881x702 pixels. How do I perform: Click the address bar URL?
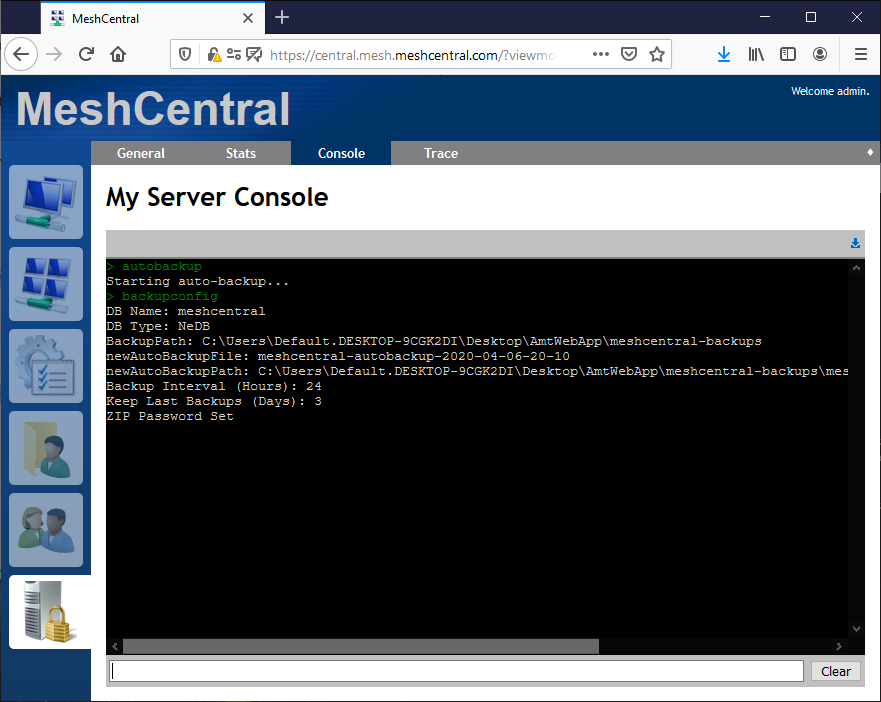click(413, 55)
